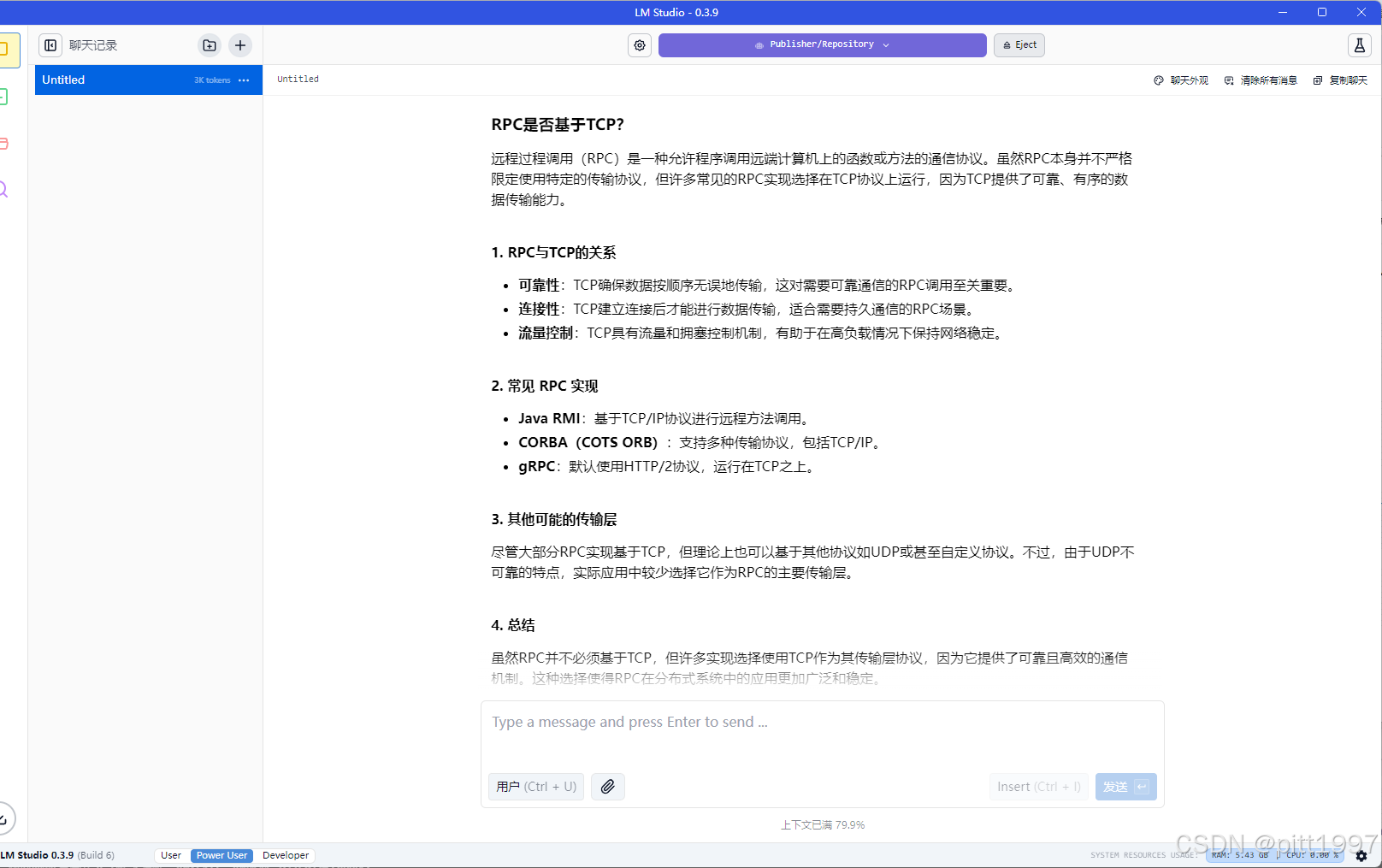Open the purple Discover search icon

click(3, 190)
